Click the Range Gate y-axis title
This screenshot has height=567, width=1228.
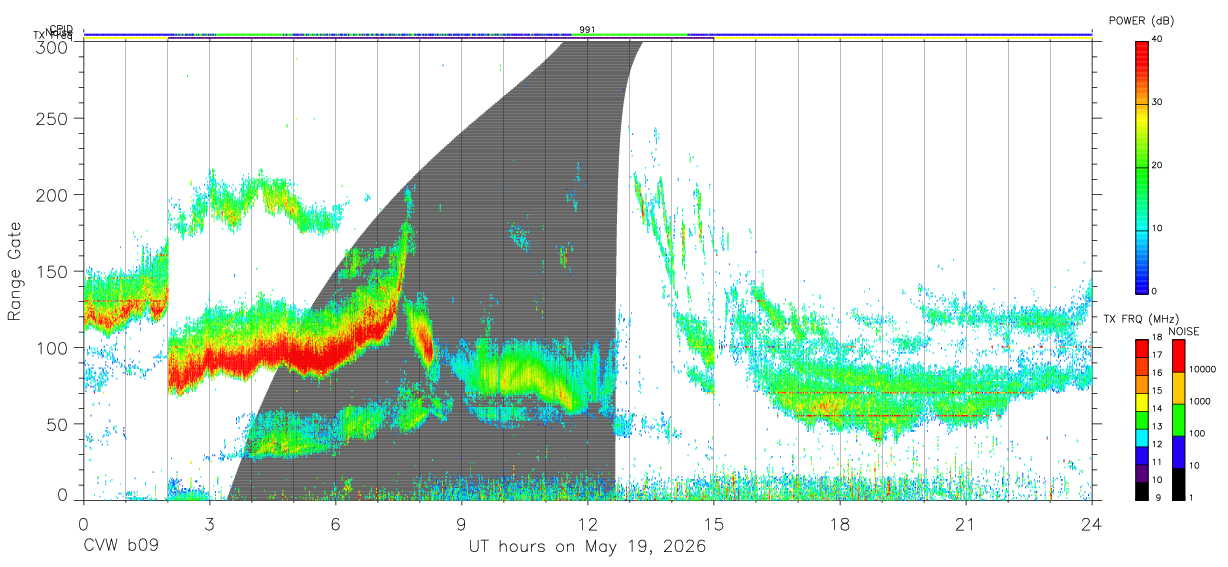[x=16, y=271]
